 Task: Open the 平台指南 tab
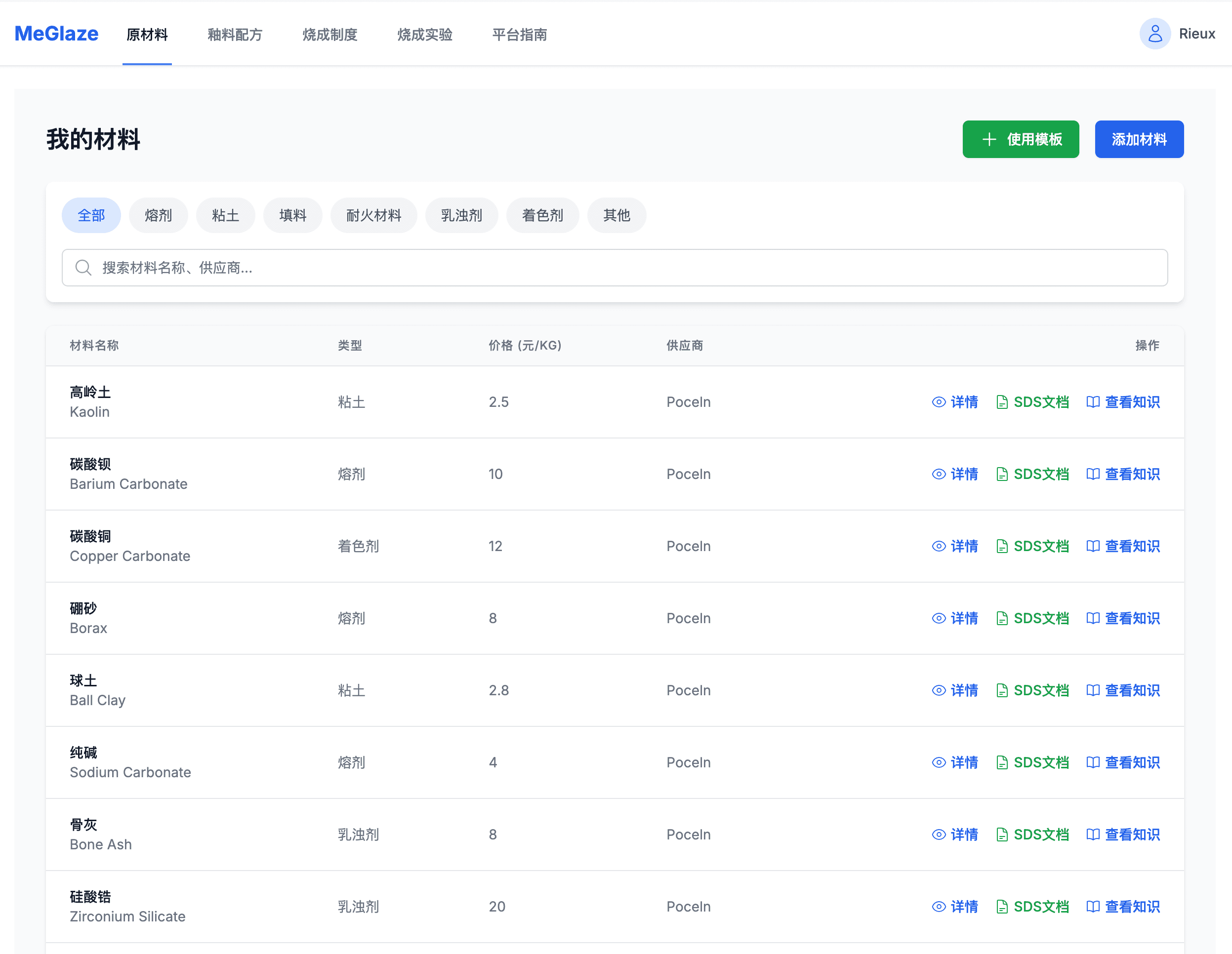(520, 35)
